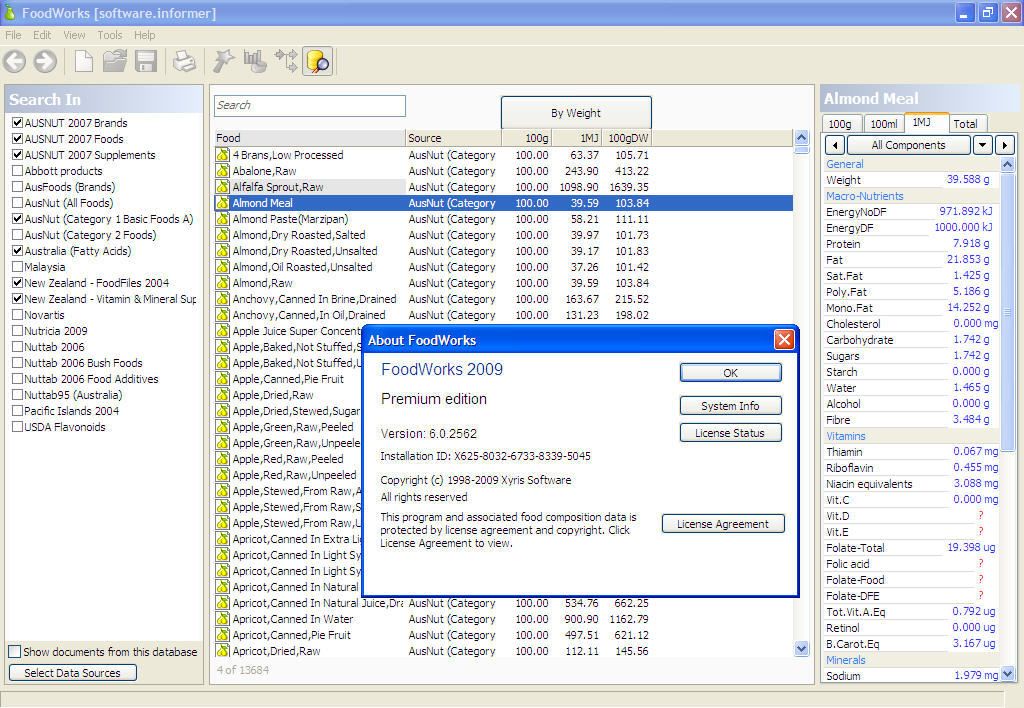Click the back navigation arrow
The width and height of the screenshot is (1024, 708).
[x=14, y=61]
